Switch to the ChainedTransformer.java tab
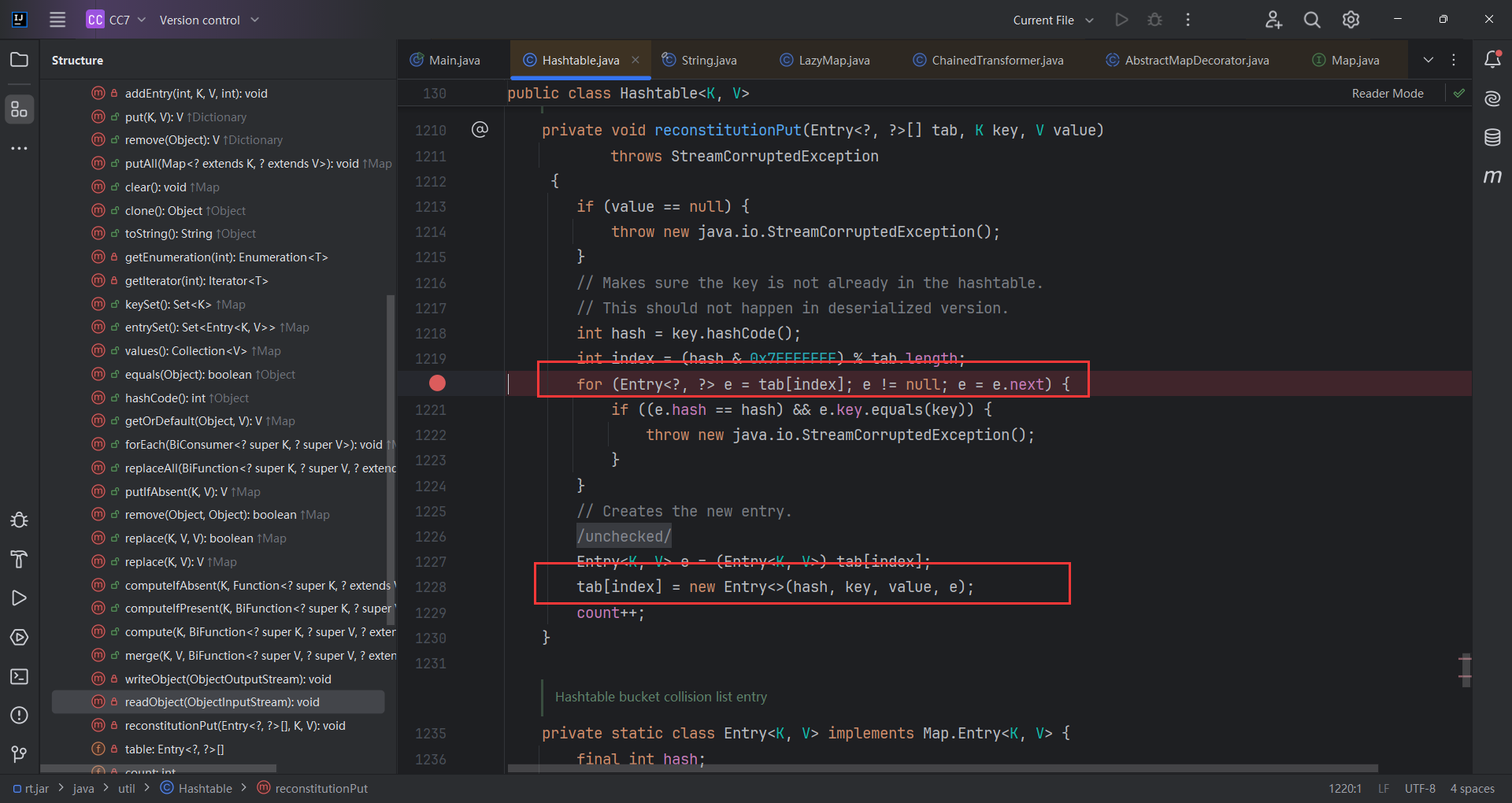 (x=988, y=60)
